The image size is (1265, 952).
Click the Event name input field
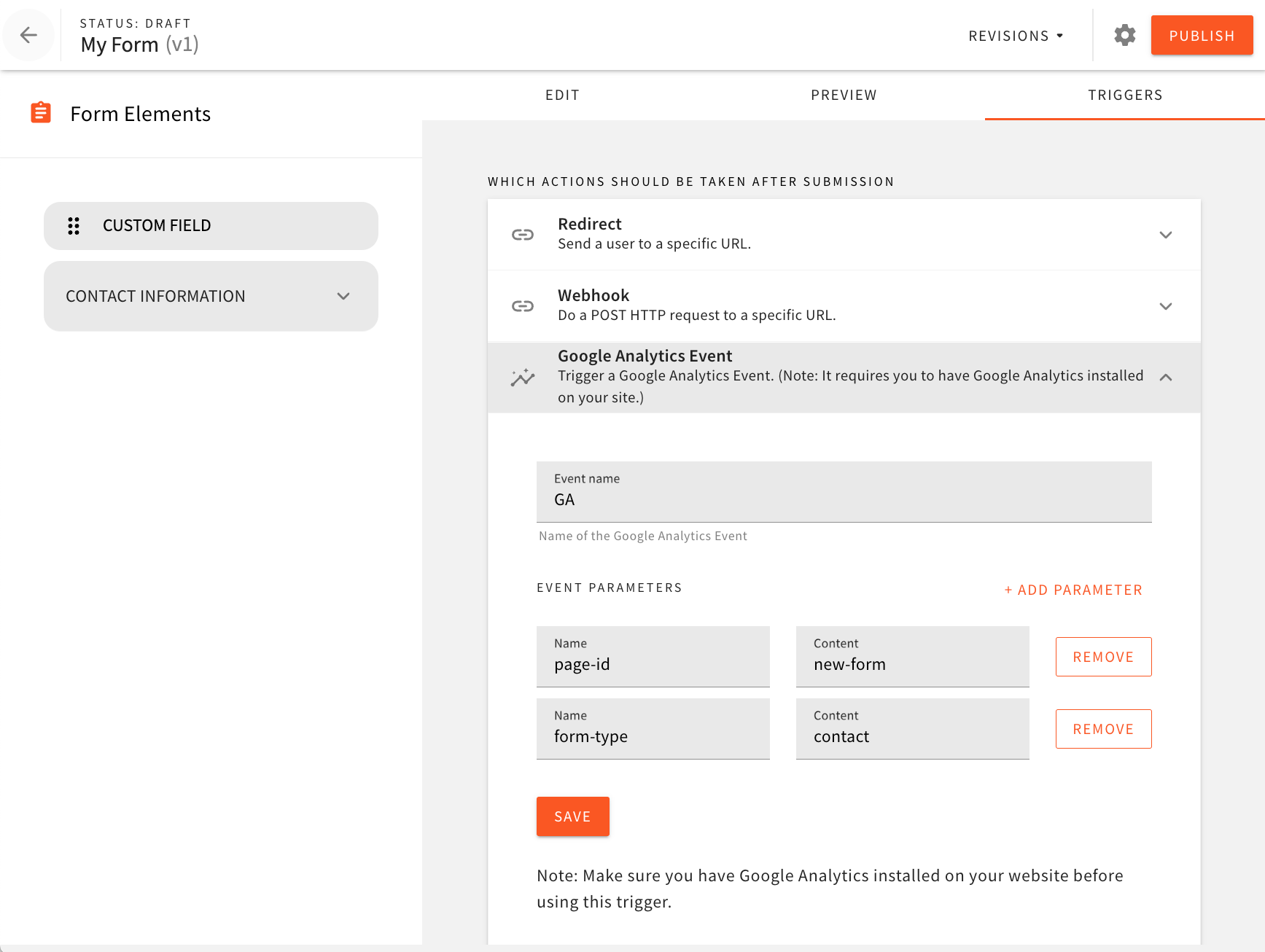click(x=844, y=499)
